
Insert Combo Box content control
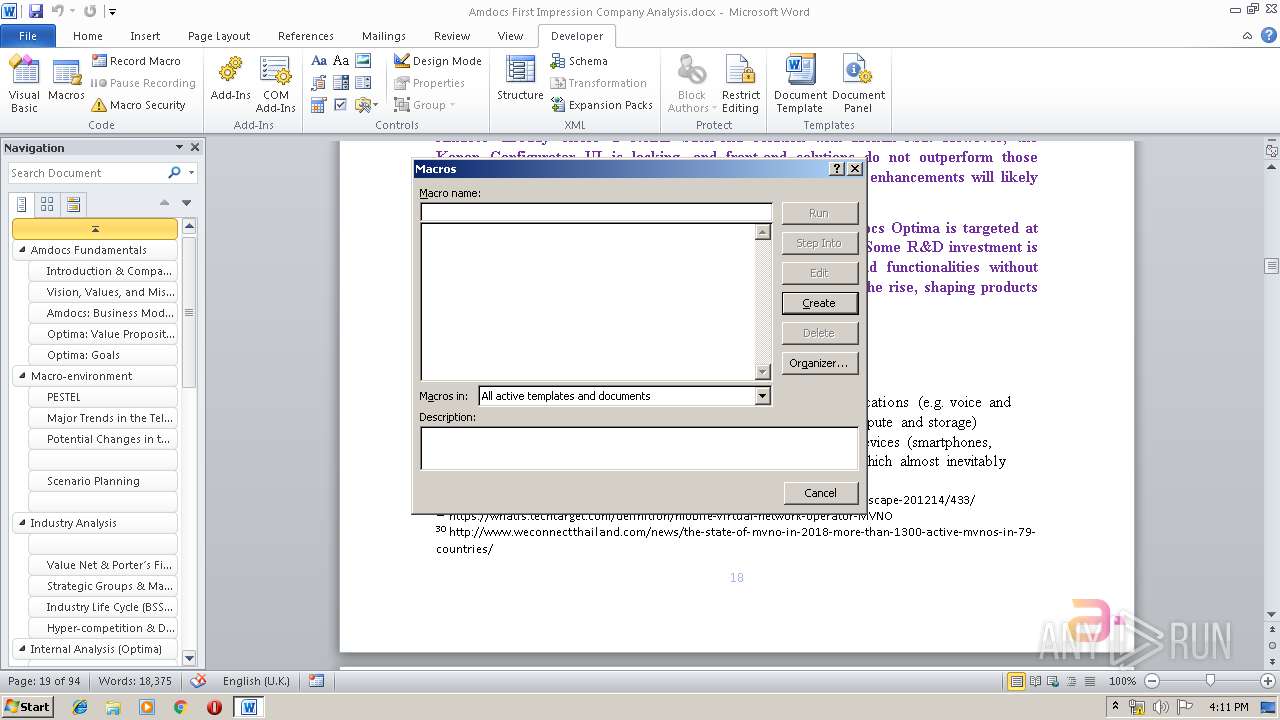click(341, 83)
